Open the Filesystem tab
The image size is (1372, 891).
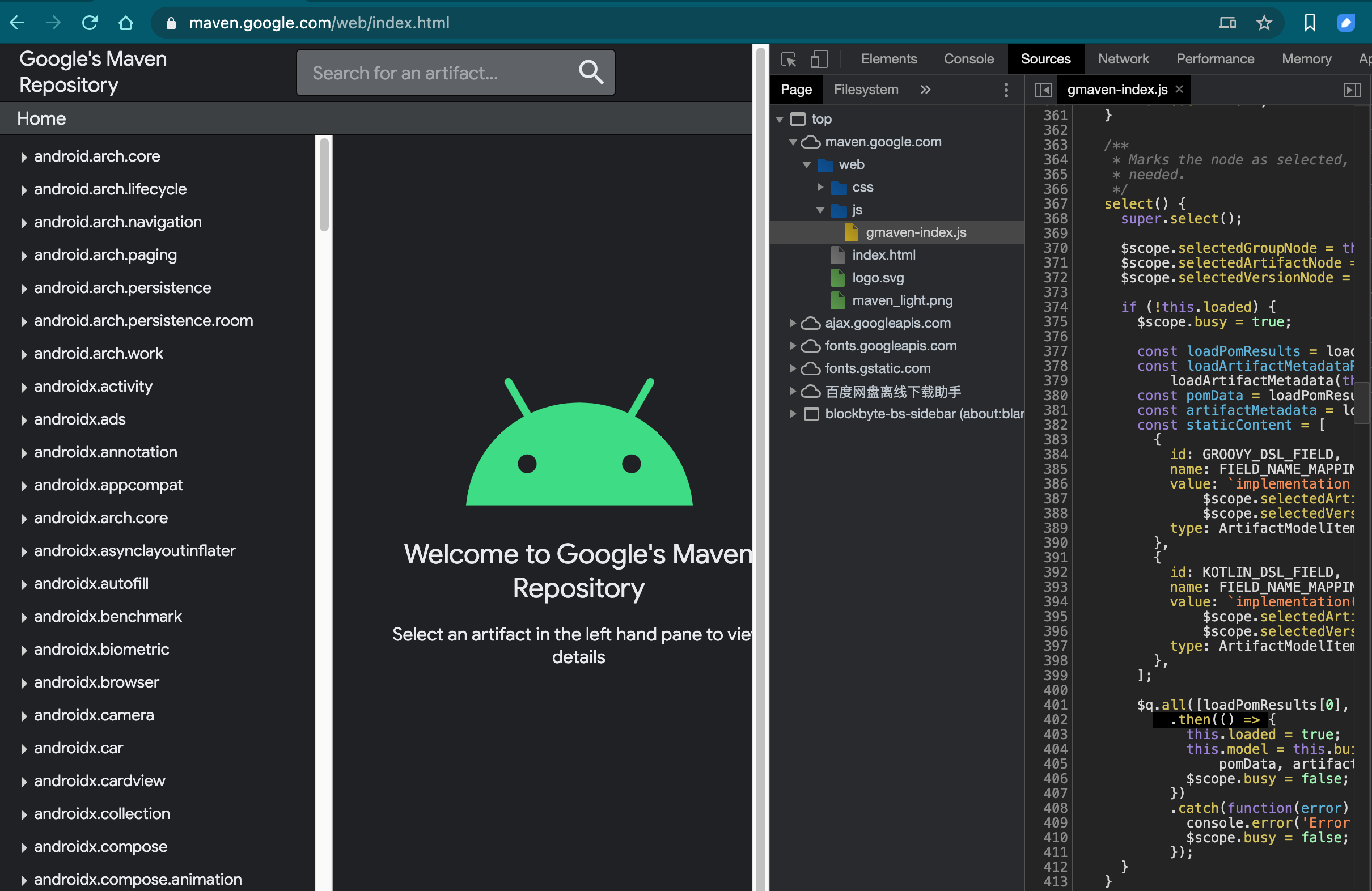866,90
